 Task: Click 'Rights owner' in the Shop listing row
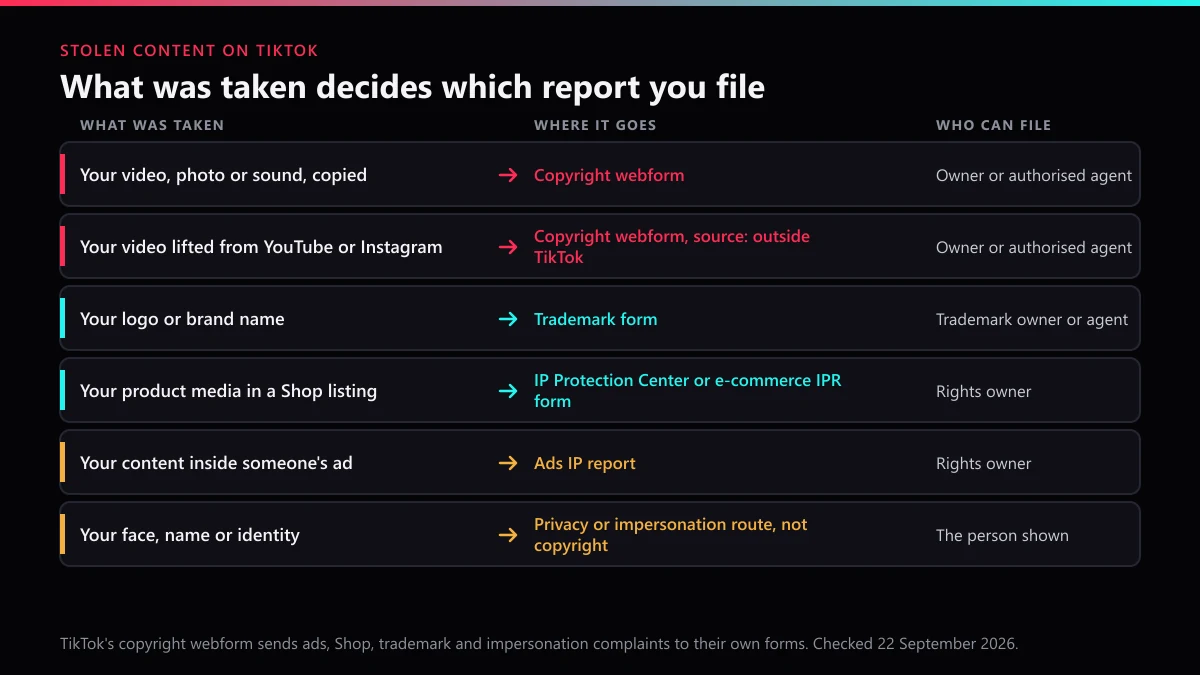(x=984, y=391)
